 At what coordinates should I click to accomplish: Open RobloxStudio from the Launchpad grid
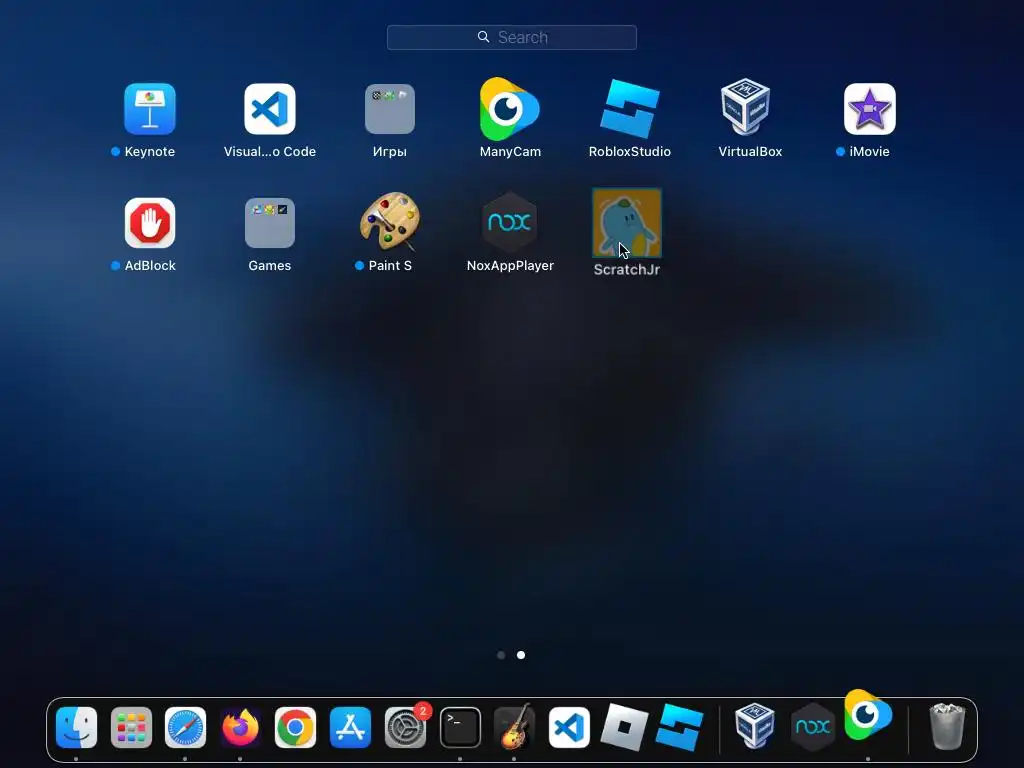[x=630, y=109]
